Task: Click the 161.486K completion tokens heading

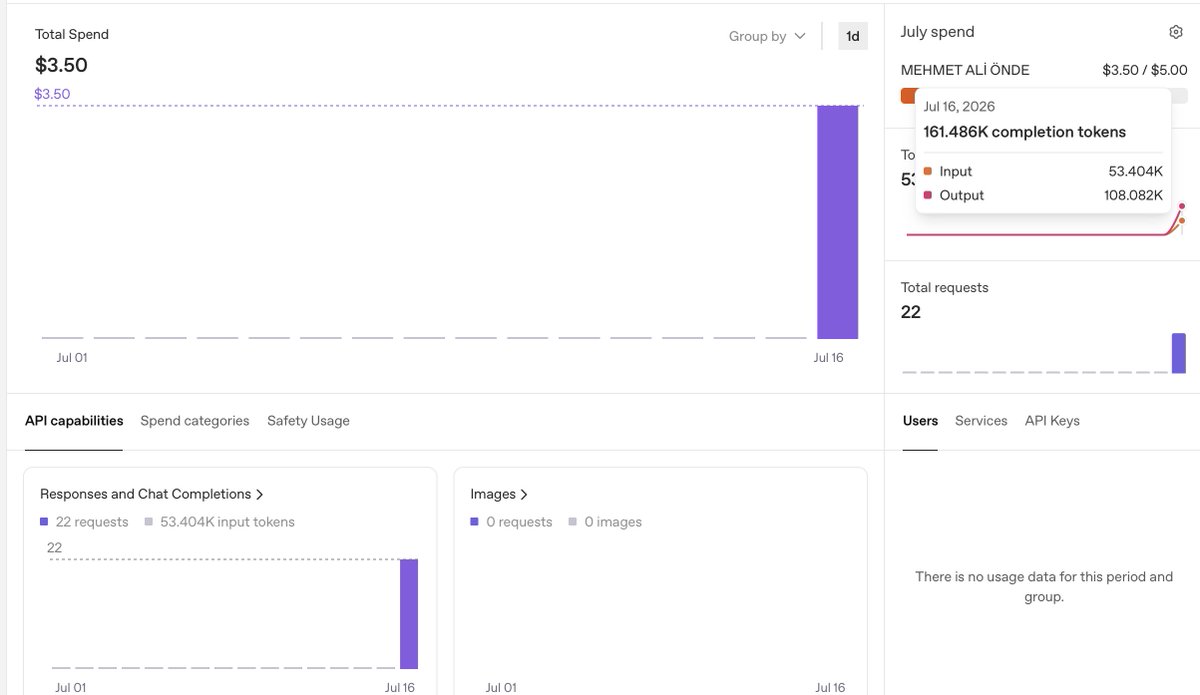Action: coord(1024,132)
